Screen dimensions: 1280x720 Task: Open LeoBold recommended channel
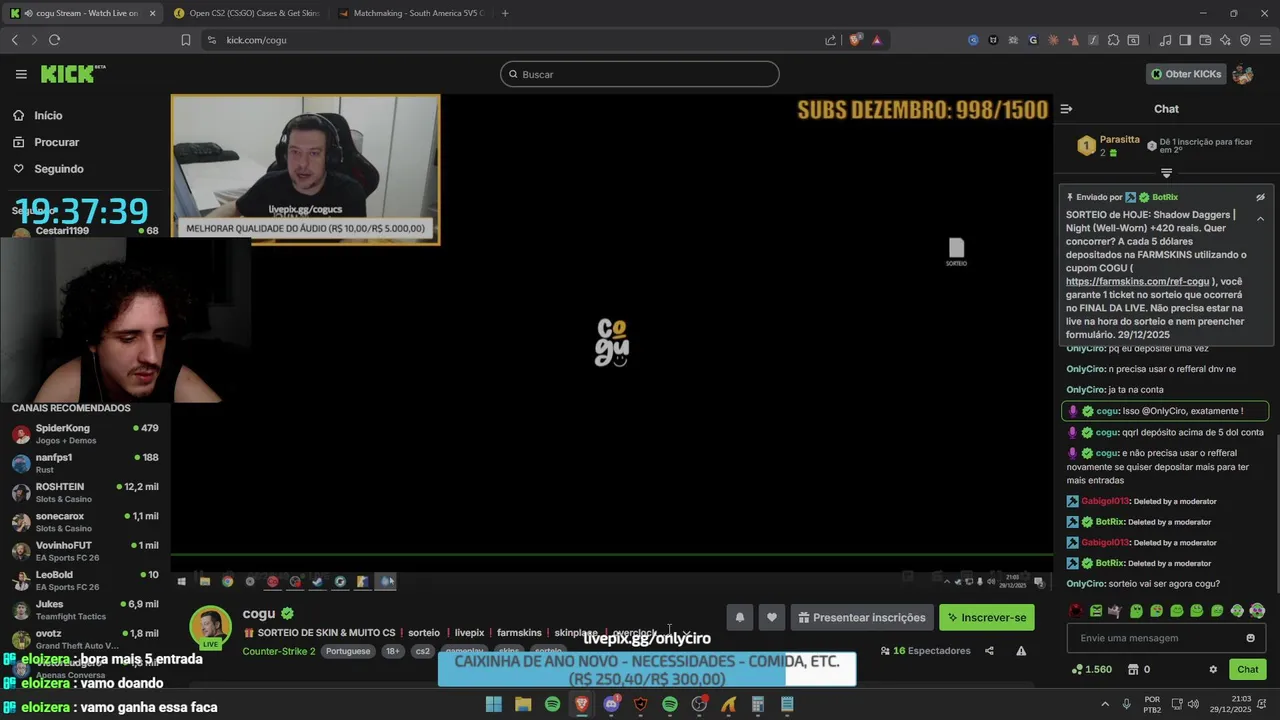tap(85, 580)
